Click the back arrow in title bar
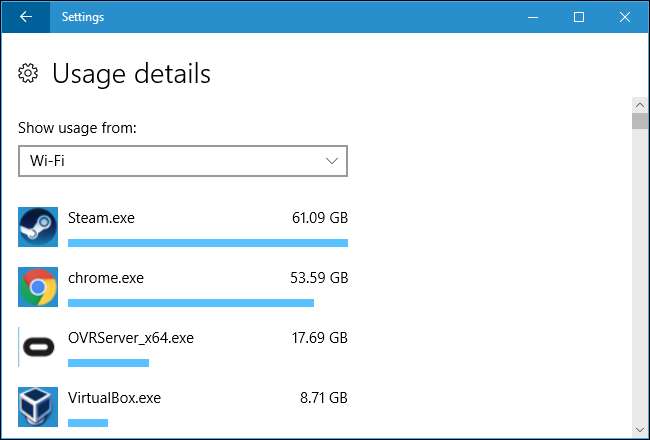This screenshot has height=440, width=650. point(25,17)
